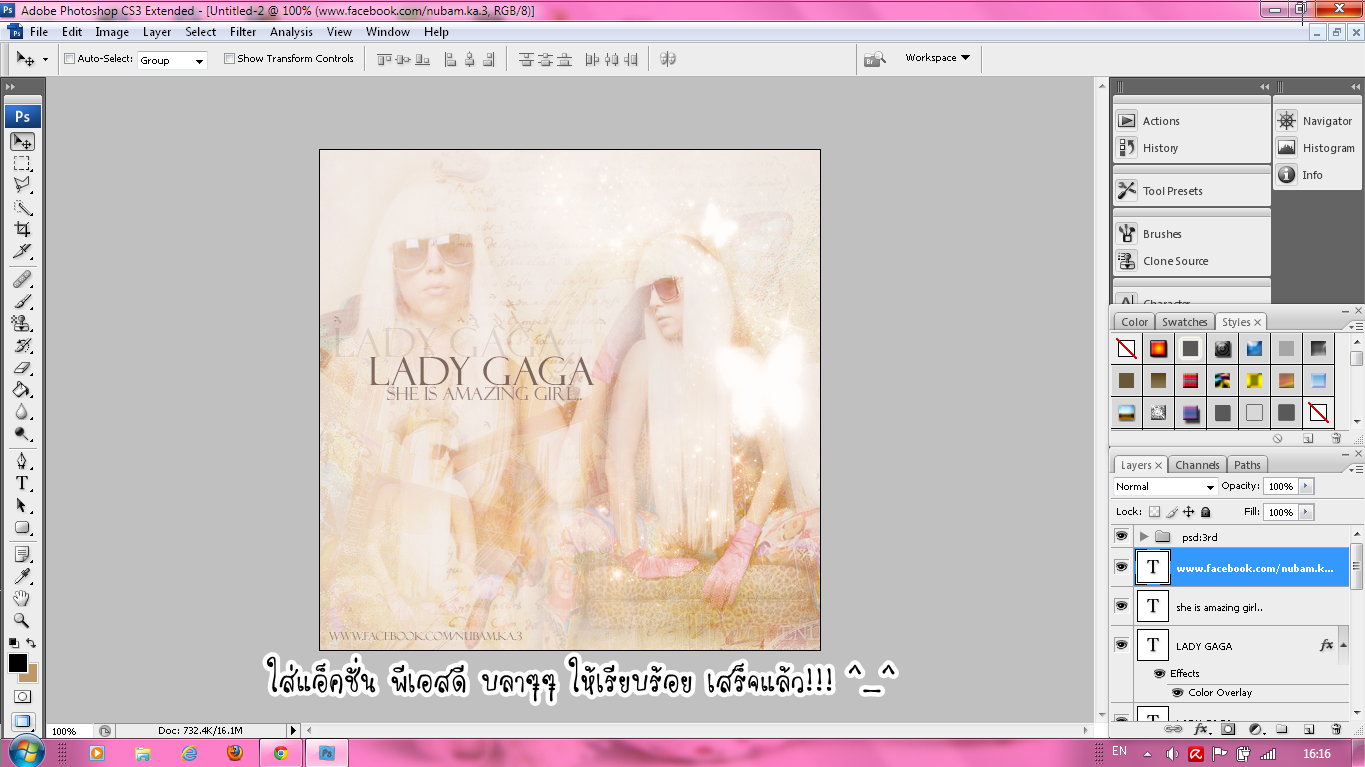Activate the Crop tool
The image size is (1365, 767).
coord(22,229)
